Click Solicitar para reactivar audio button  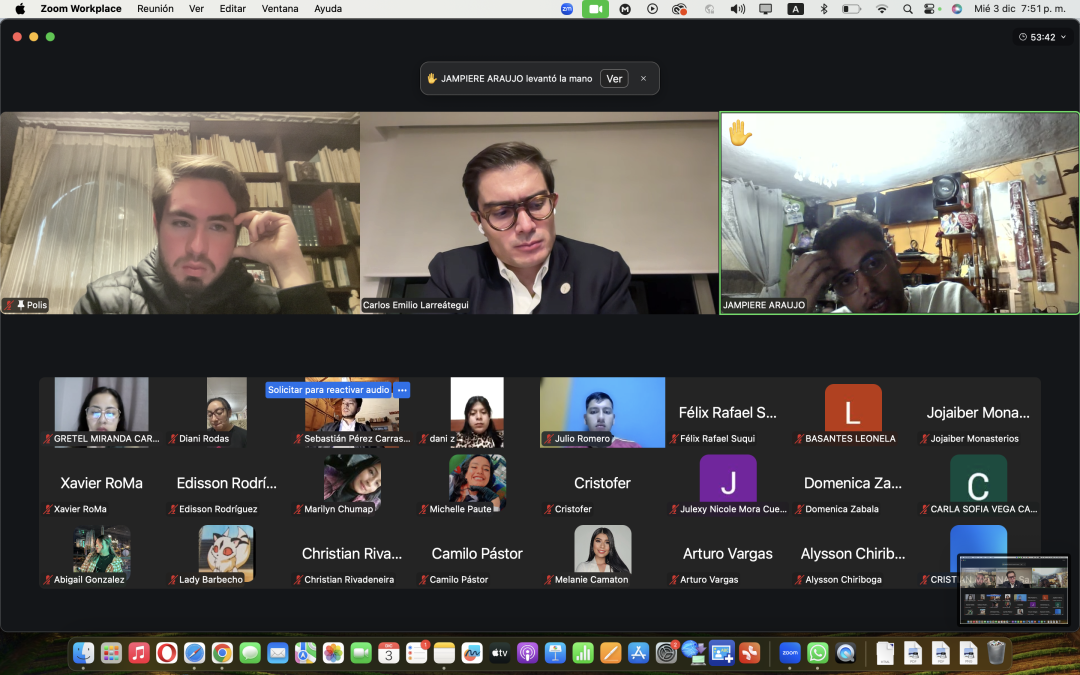328,390
